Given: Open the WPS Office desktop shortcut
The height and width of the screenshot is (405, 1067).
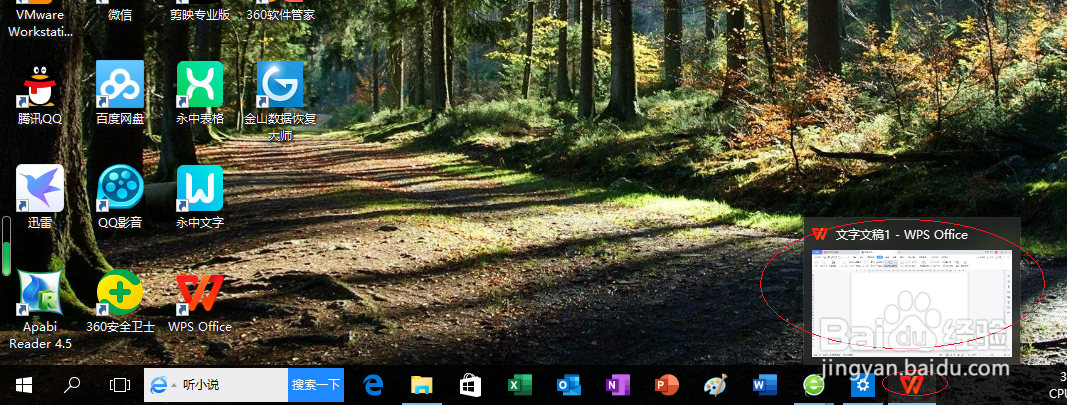Looking at the screenshot, I should pyautogui.click(x=200, y=302).
